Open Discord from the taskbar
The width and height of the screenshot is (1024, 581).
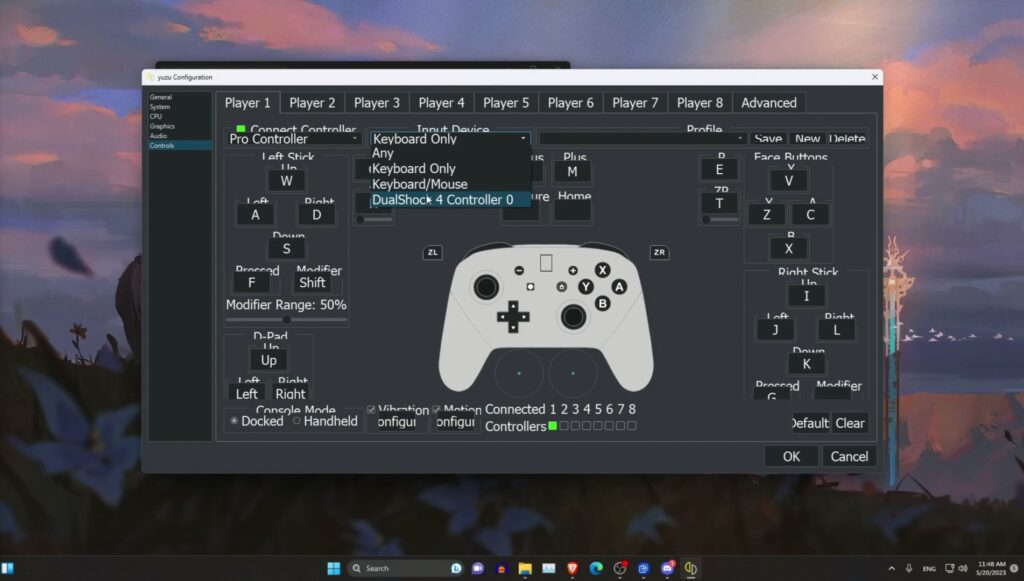(667, 569)
